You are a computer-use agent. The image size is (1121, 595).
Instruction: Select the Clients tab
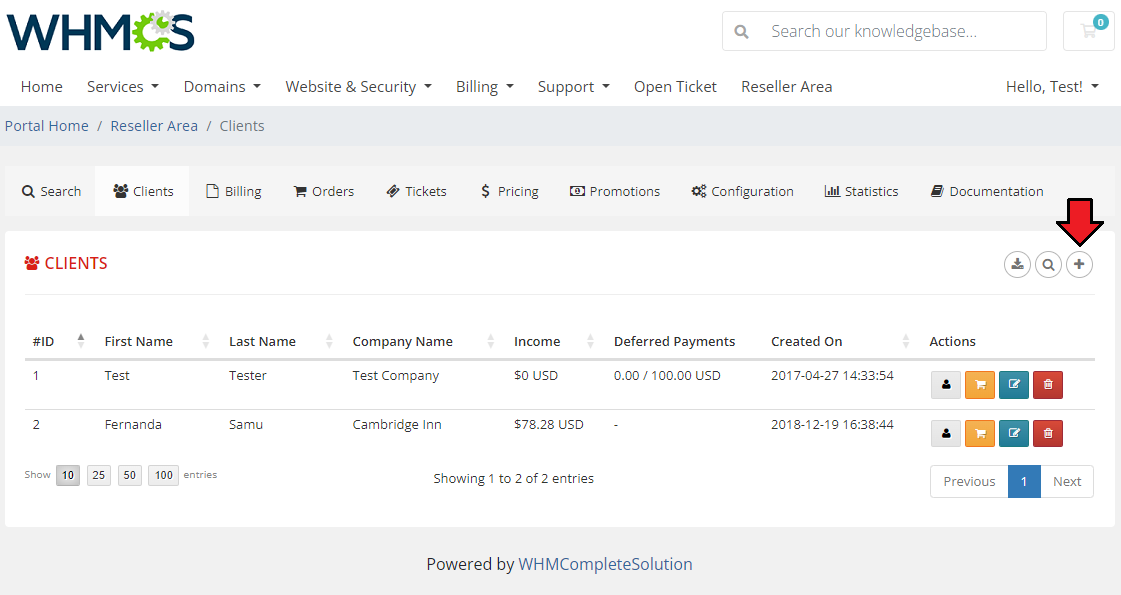(142, 191)
